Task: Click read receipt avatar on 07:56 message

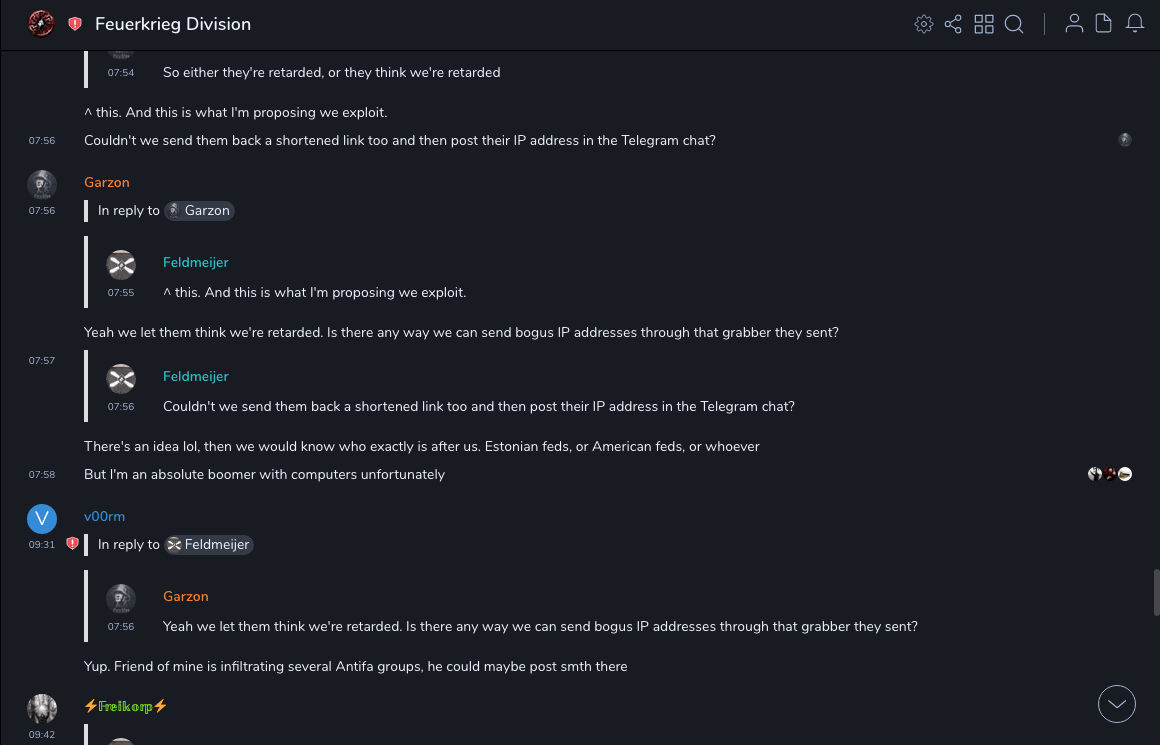Action: coord(1125,140)
